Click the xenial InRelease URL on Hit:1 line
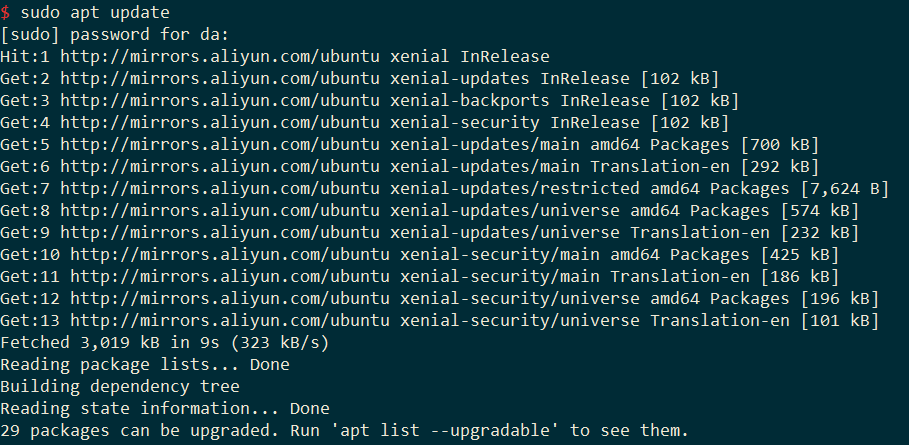Image resolution: width=909 pixels, height=445 pixels. tap(220, 57)
